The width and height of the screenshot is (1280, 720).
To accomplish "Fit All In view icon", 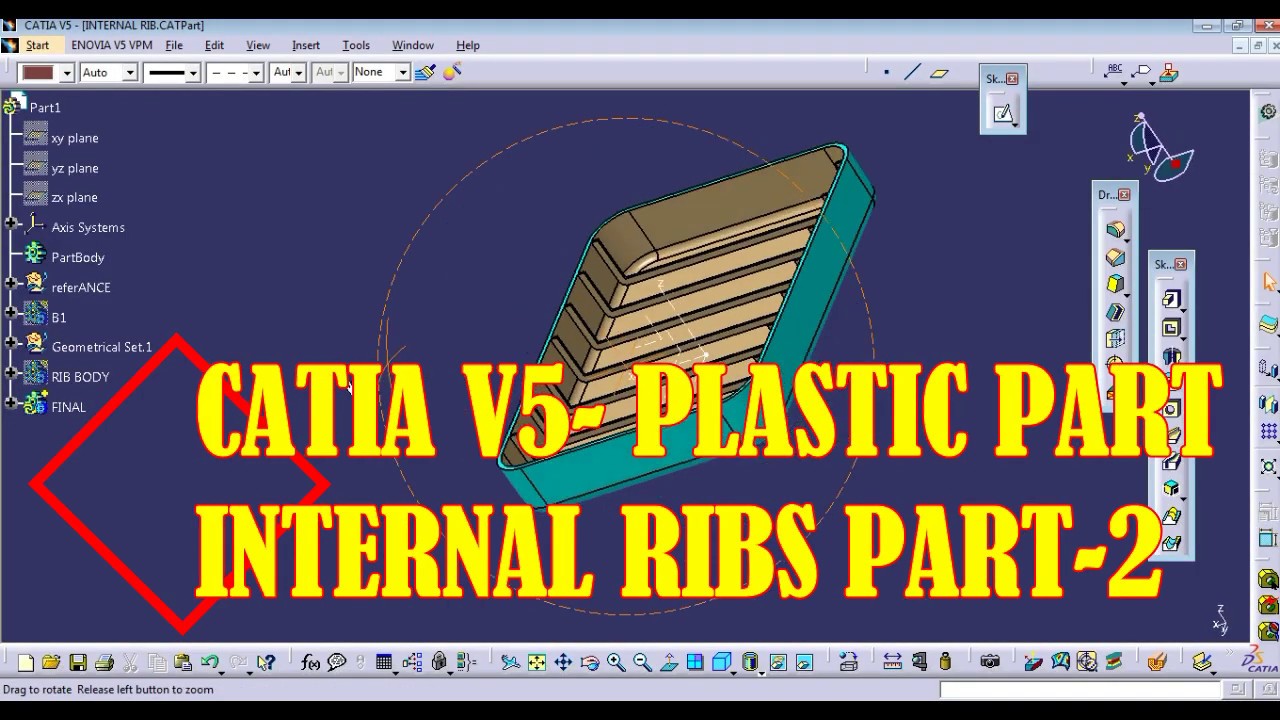I will tap(537, 662).
